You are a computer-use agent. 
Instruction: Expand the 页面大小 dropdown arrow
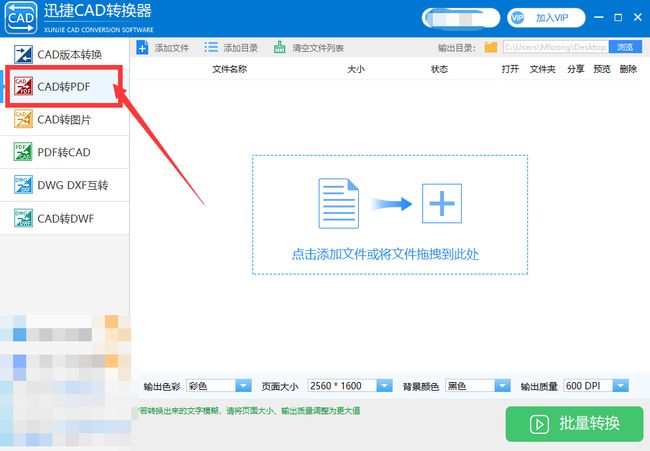(384, 386)
